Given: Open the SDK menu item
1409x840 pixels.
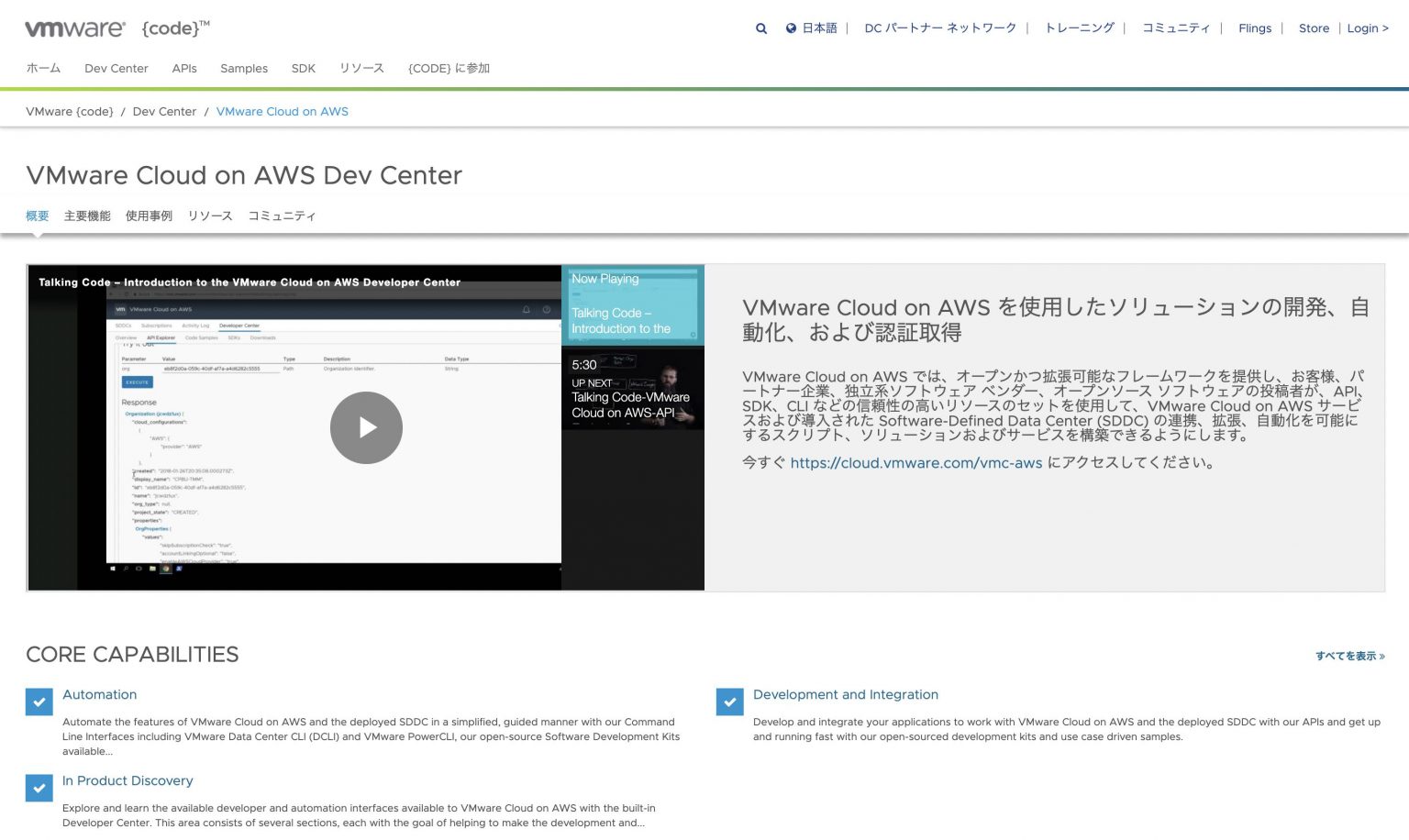Looking at the screenshot, I should [x=304, y=68].
